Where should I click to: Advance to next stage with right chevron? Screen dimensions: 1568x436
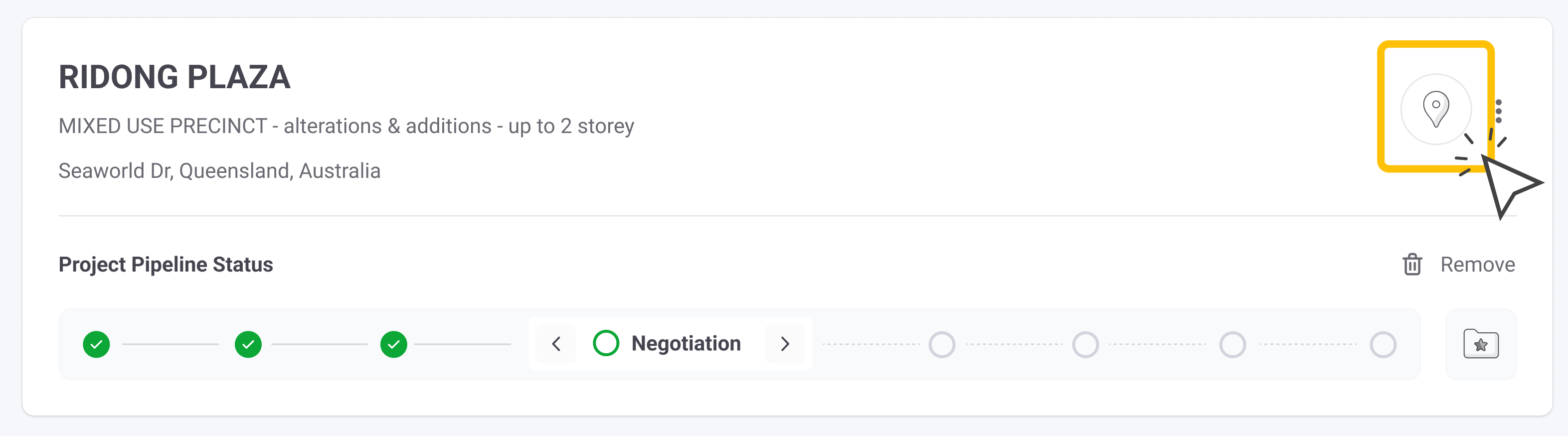pyautogui.click(x=785, y=344)
